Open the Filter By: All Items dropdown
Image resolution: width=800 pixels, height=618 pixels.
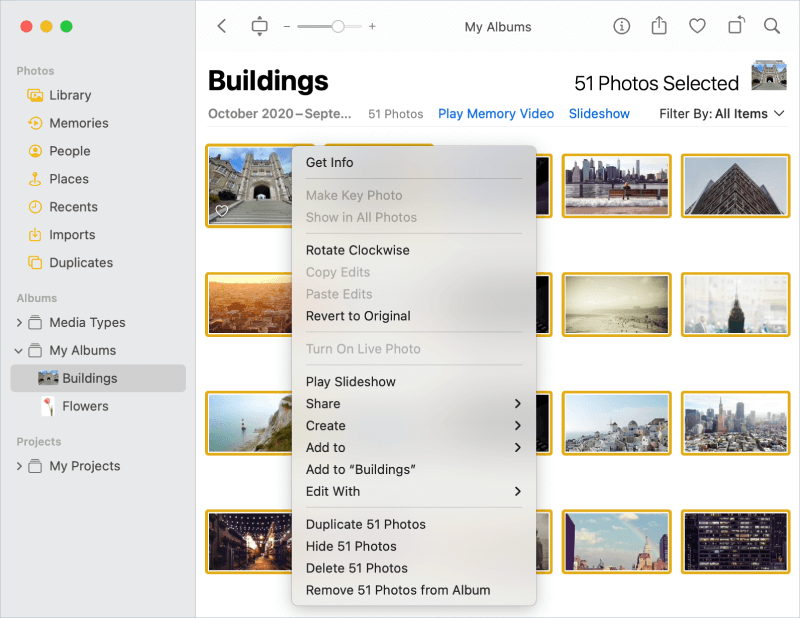click(721, 113)
